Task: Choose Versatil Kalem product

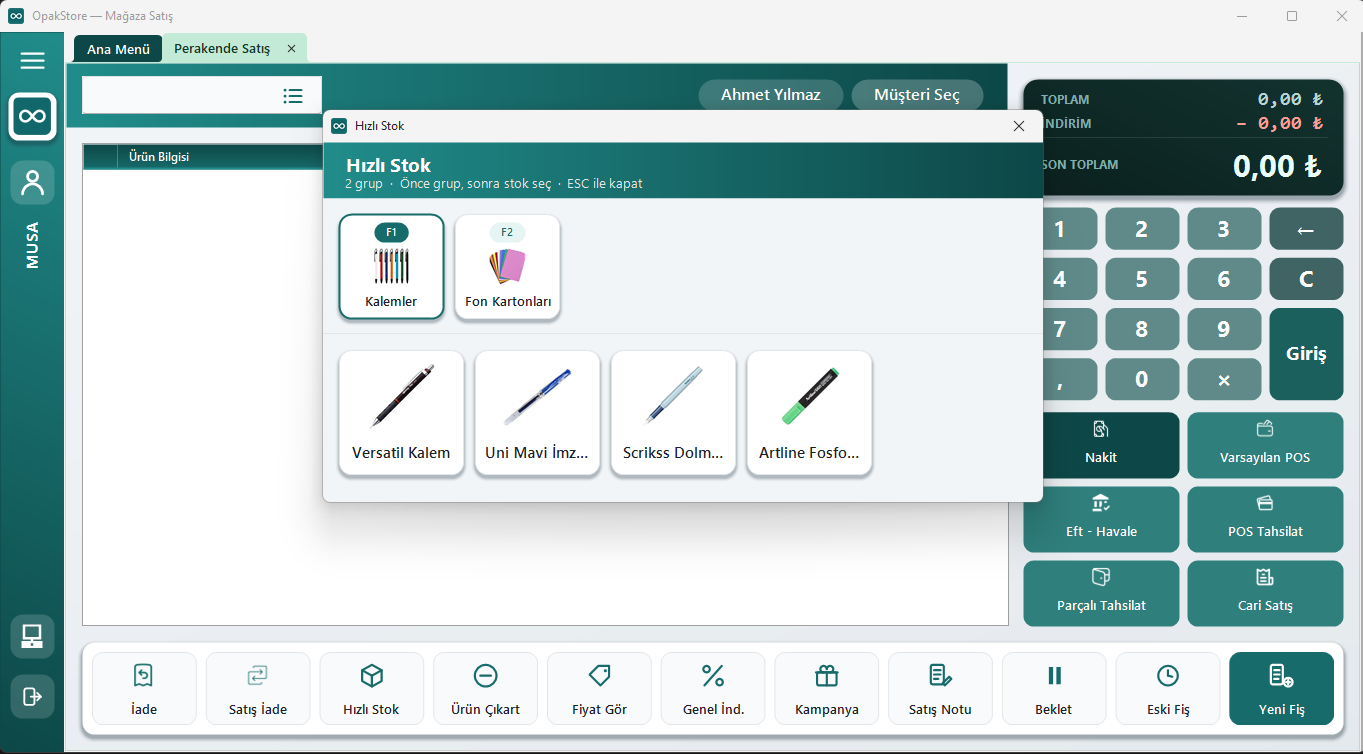Action: tap(401, 413)
